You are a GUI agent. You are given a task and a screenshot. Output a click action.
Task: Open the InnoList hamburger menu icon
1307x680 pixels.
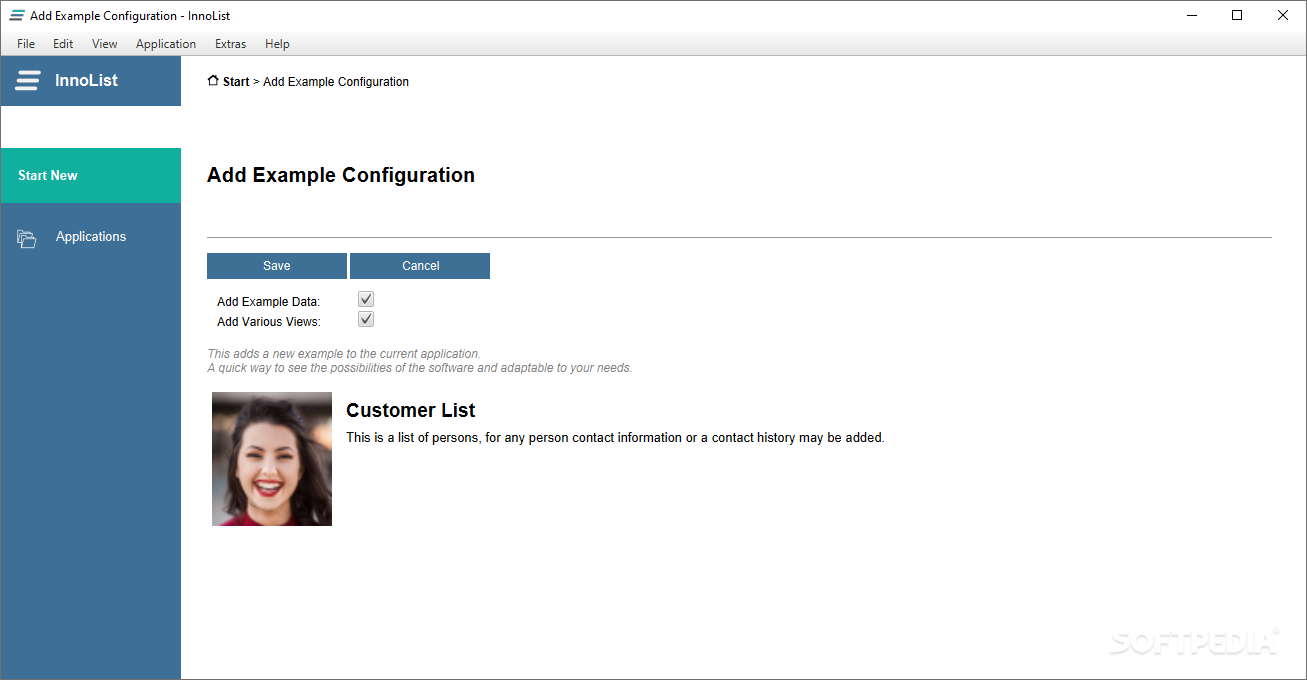28,81
